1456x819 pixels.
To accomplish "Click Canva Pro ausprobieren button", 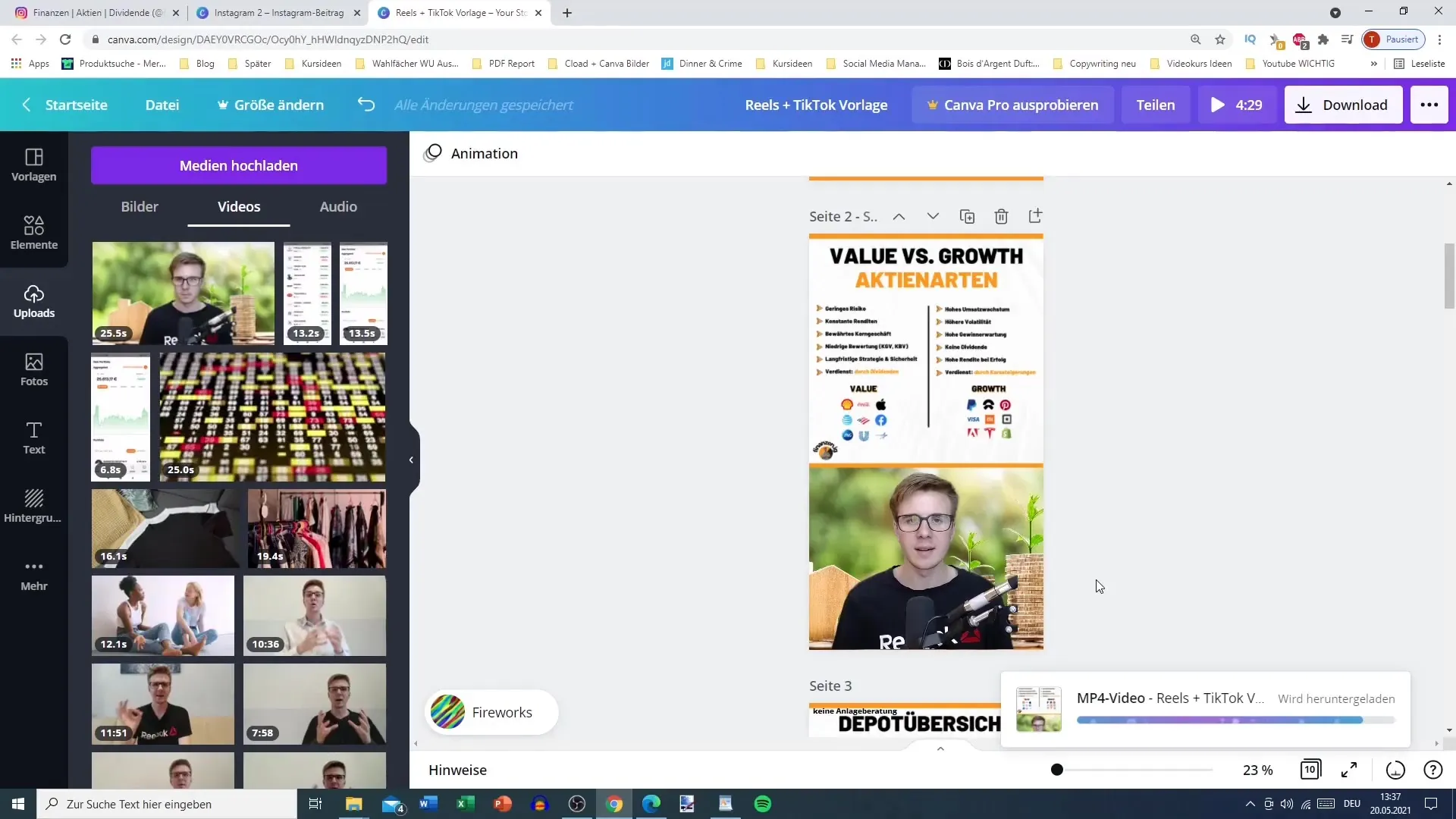I will [x=1012, y=105].
